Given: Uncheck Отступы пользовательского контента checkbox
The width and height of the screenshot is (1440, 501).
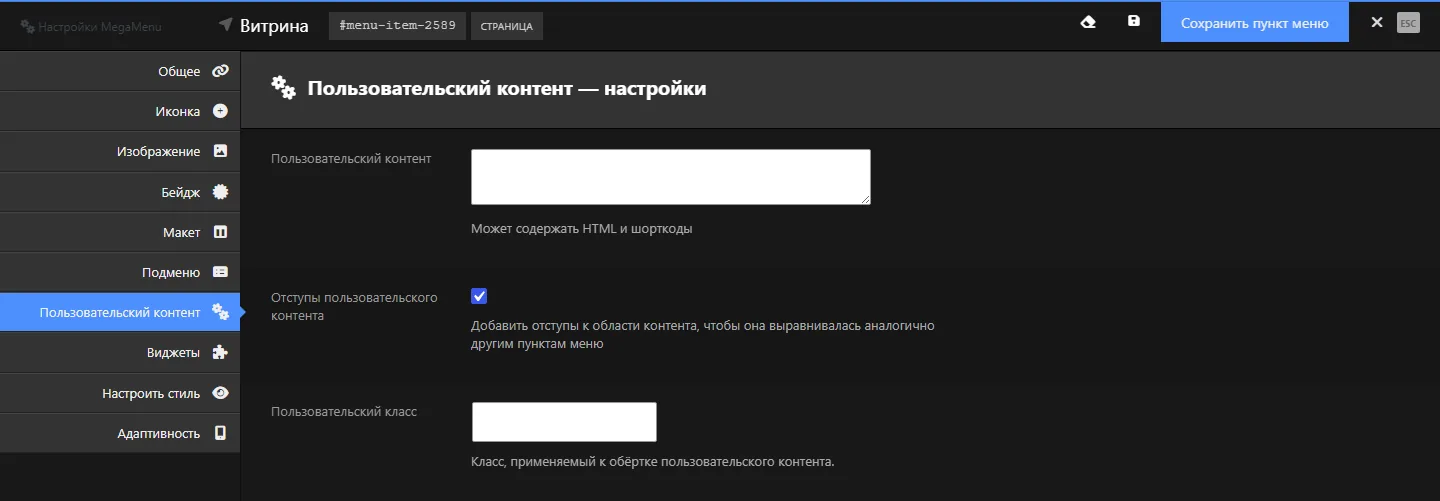Looking at the screenshot, I should click(x=479, y=296).
